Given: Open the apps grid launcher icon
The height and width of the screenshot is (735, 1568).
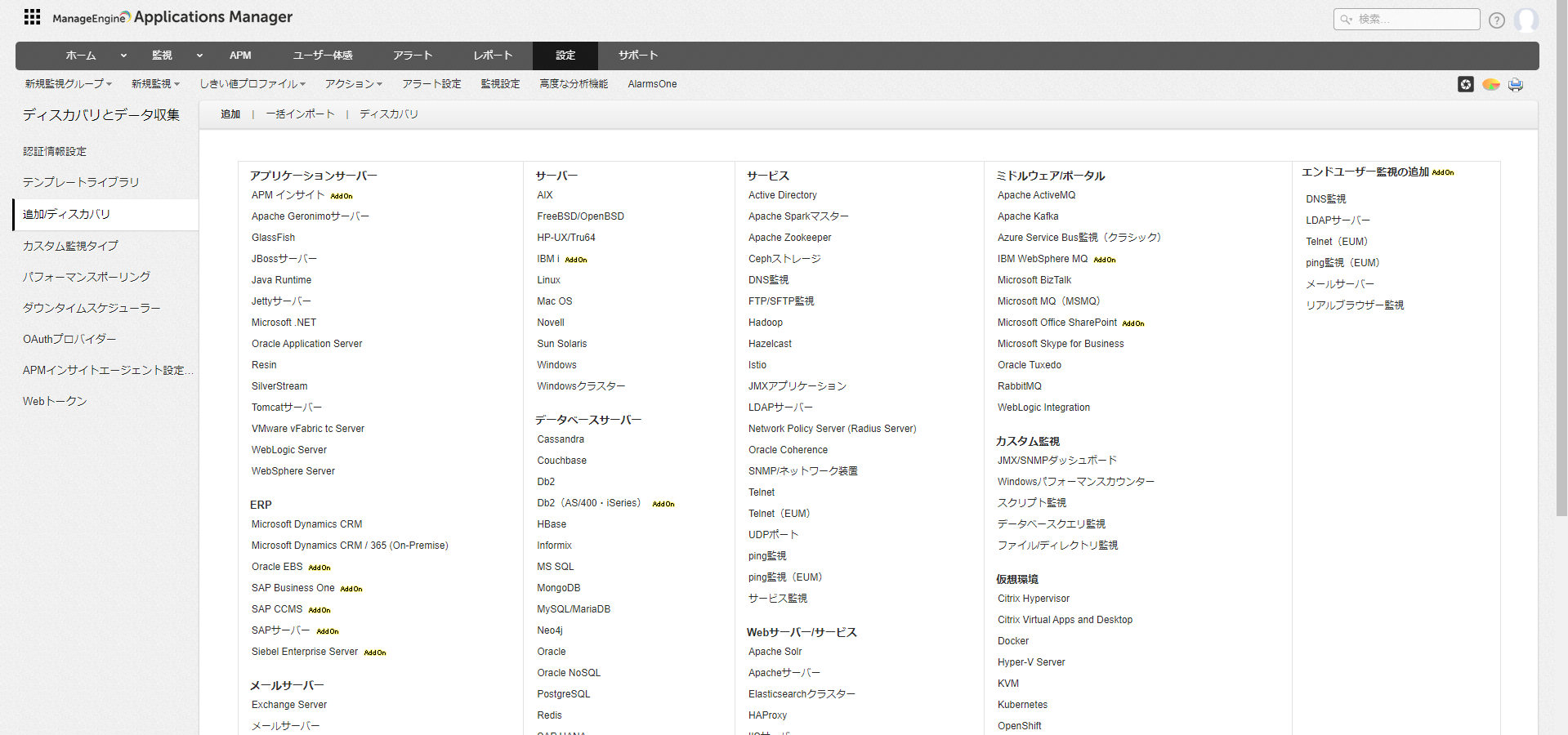Looking at the screenshot, I should coord(32,17).
